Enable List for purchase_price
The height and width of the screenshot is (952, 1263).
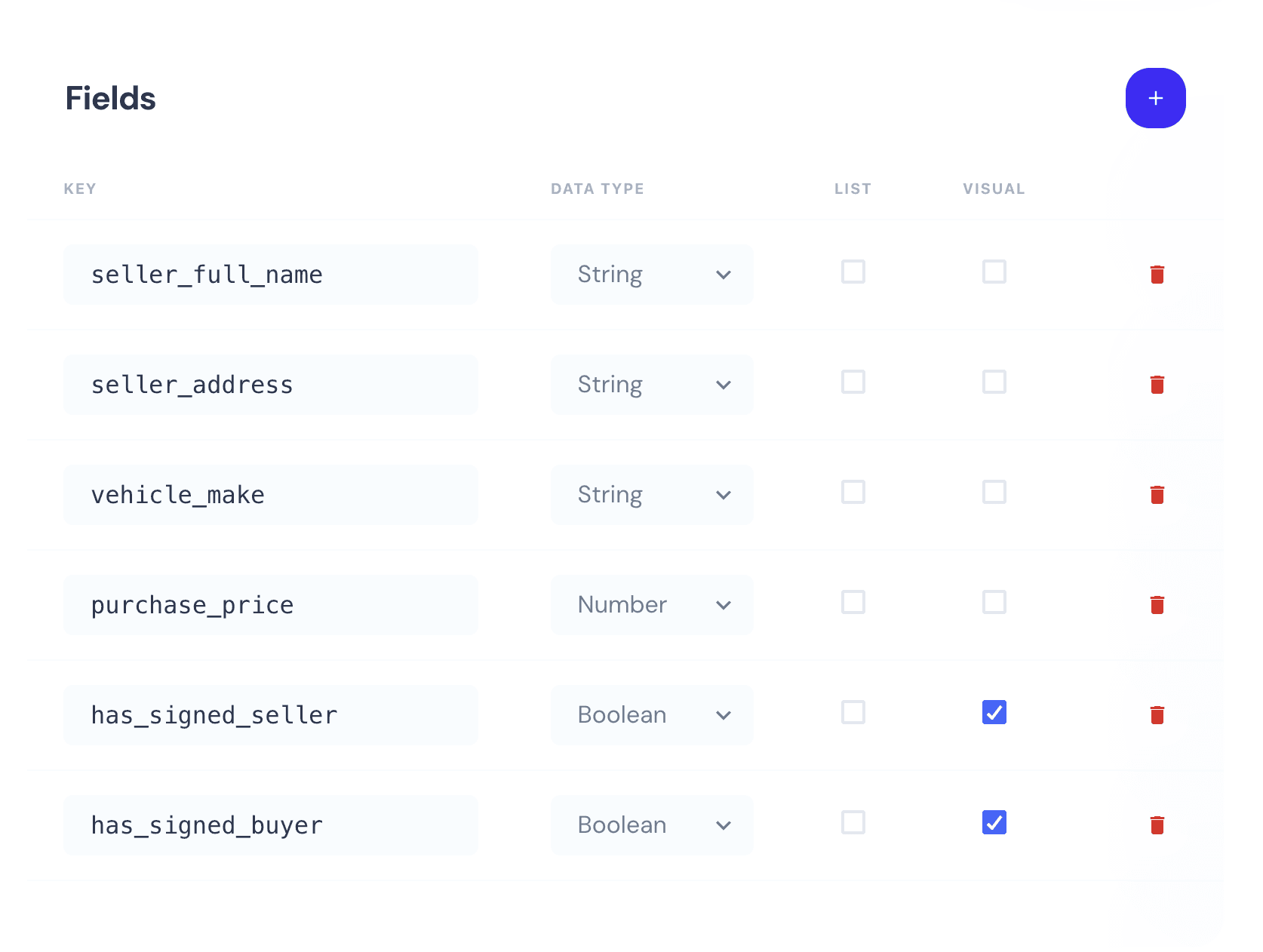click(x=853, y=603)
